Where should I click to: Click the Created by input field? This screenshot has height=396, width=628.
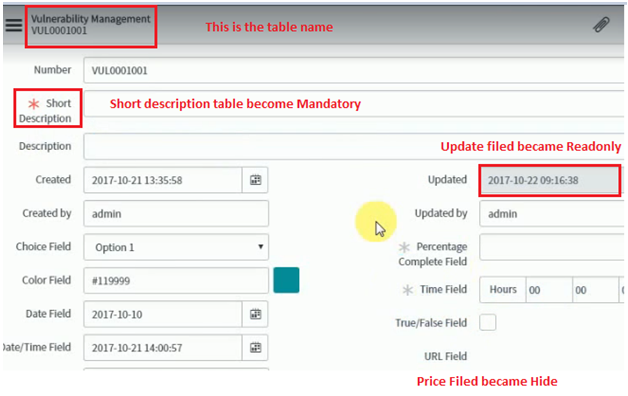[x=176, y=213]
